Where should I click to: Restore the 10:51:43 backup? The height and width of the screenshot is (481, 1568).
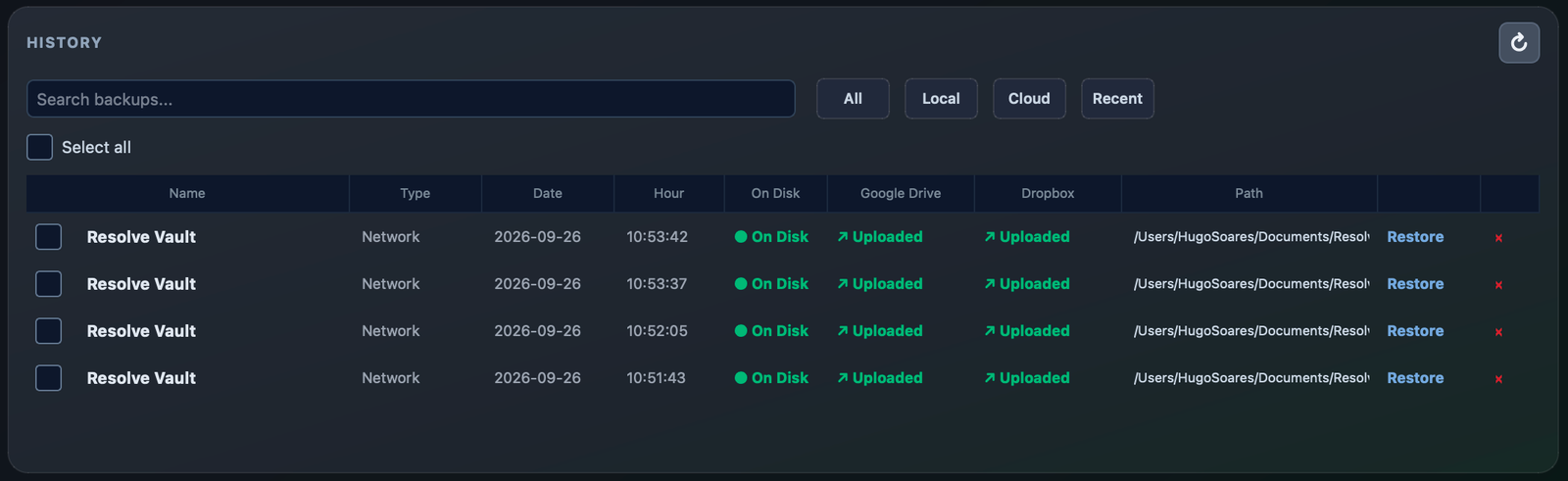click(1415, 378)
